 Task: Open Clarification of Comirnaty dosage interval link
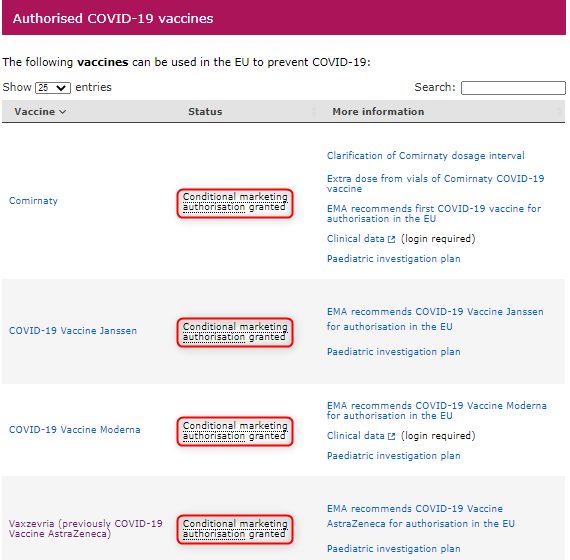point(425,156)
